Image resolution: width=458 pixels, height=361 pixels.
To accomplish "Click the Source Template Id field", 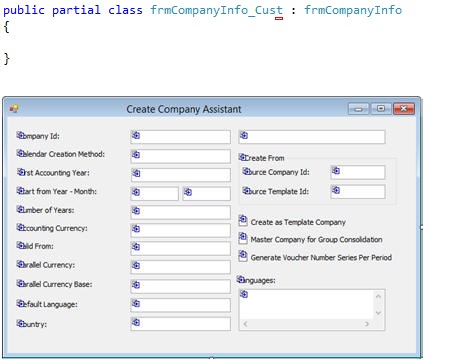I will 358,192.
